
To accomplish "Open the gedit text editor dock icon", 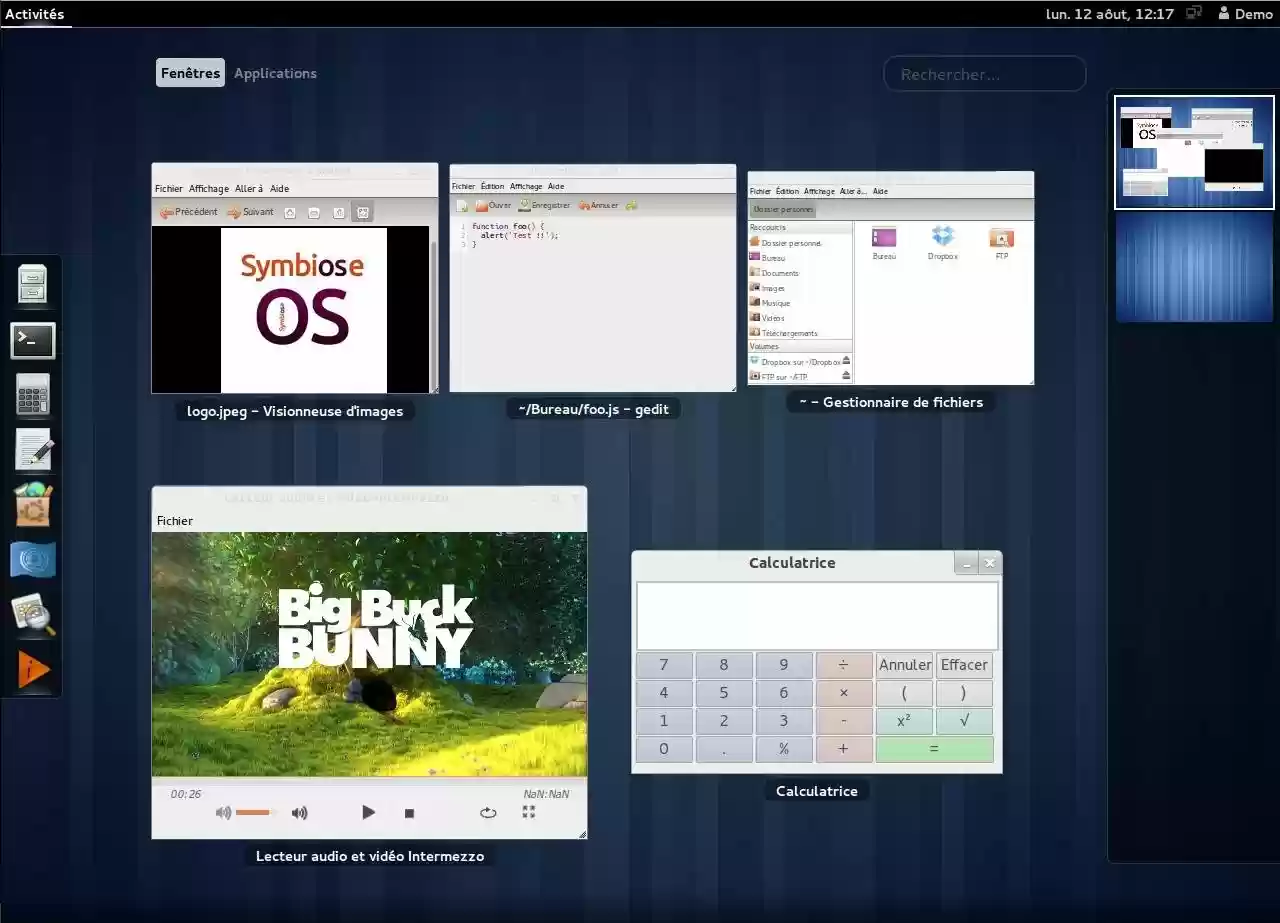I will coord(33,449).
